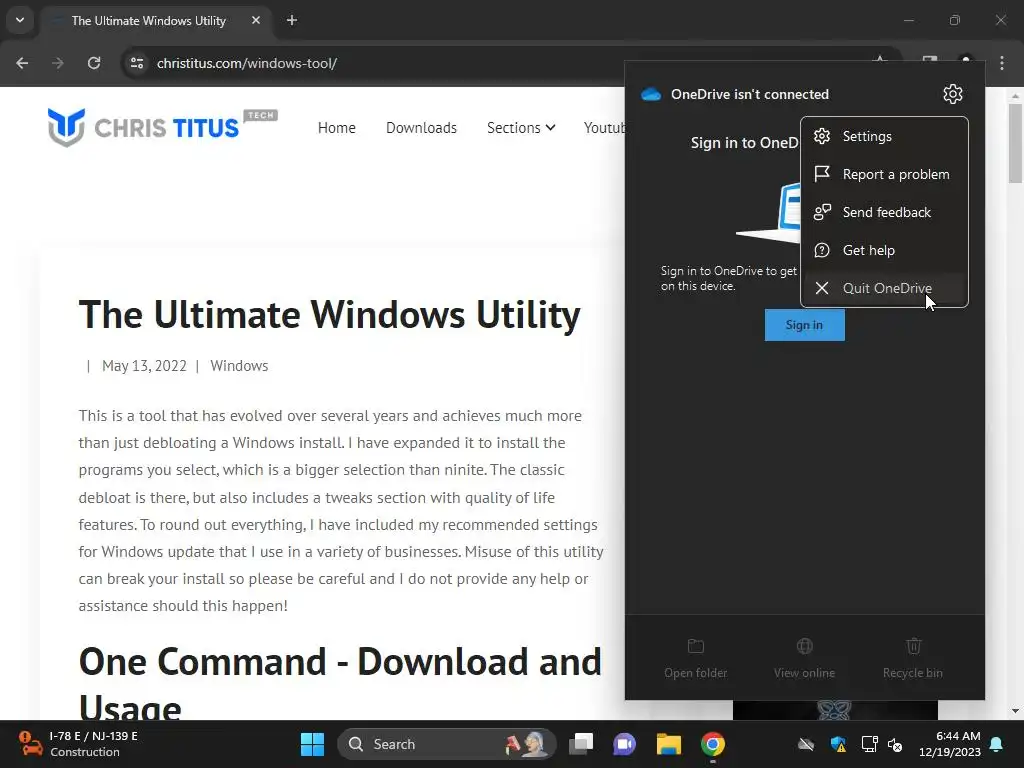This screenshot has width=1024, height=768.
Task: Open the clock and date flyout
Action: click(x=950, y=744)
